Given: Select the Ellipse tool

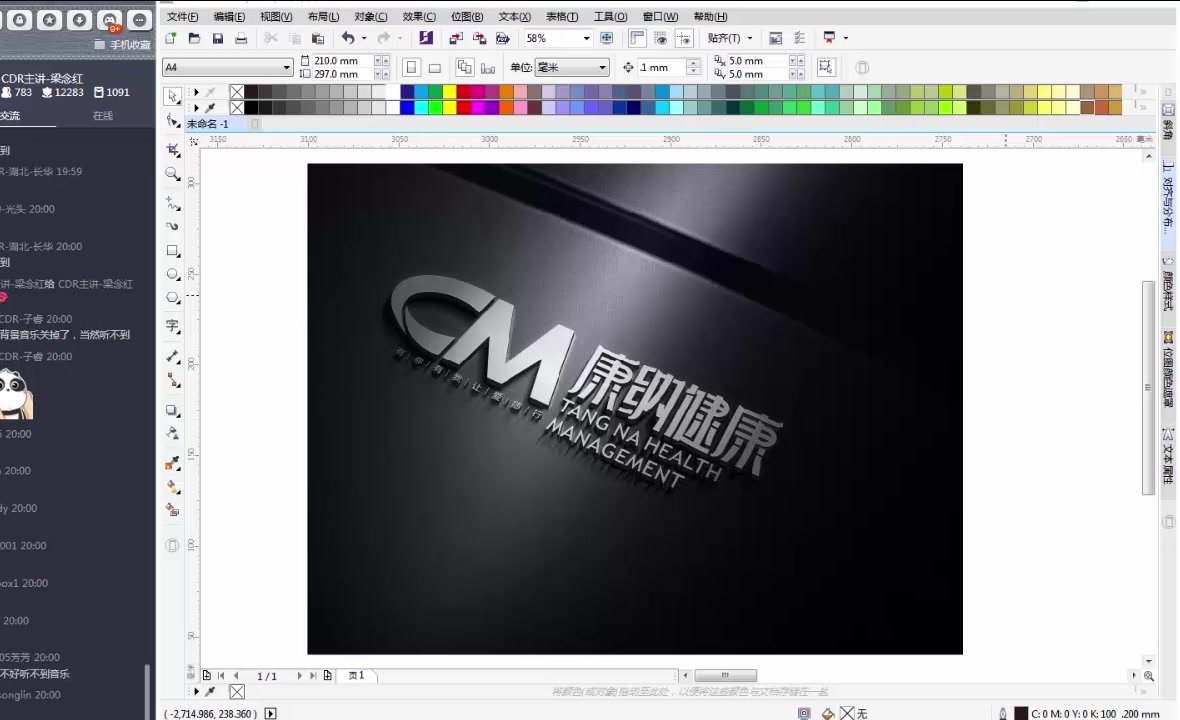Looking at the screenshot, I should pyautogui.click(x=172, y=276).
